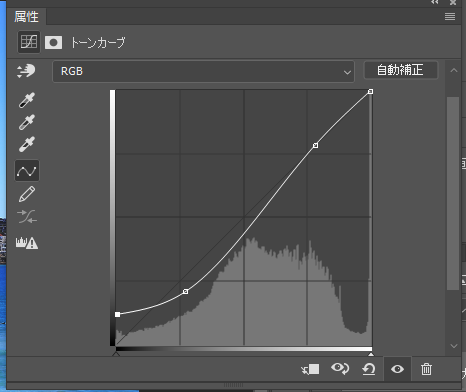Select the edit points curve tool
Screen dimensions: 466x392
[27, 171]
